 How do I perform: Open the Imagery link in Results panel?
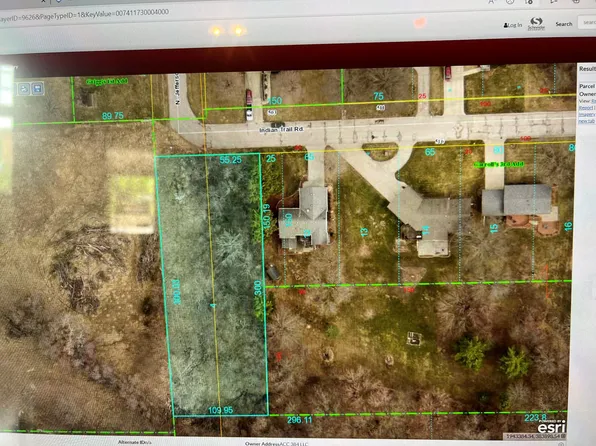[586, 114]
